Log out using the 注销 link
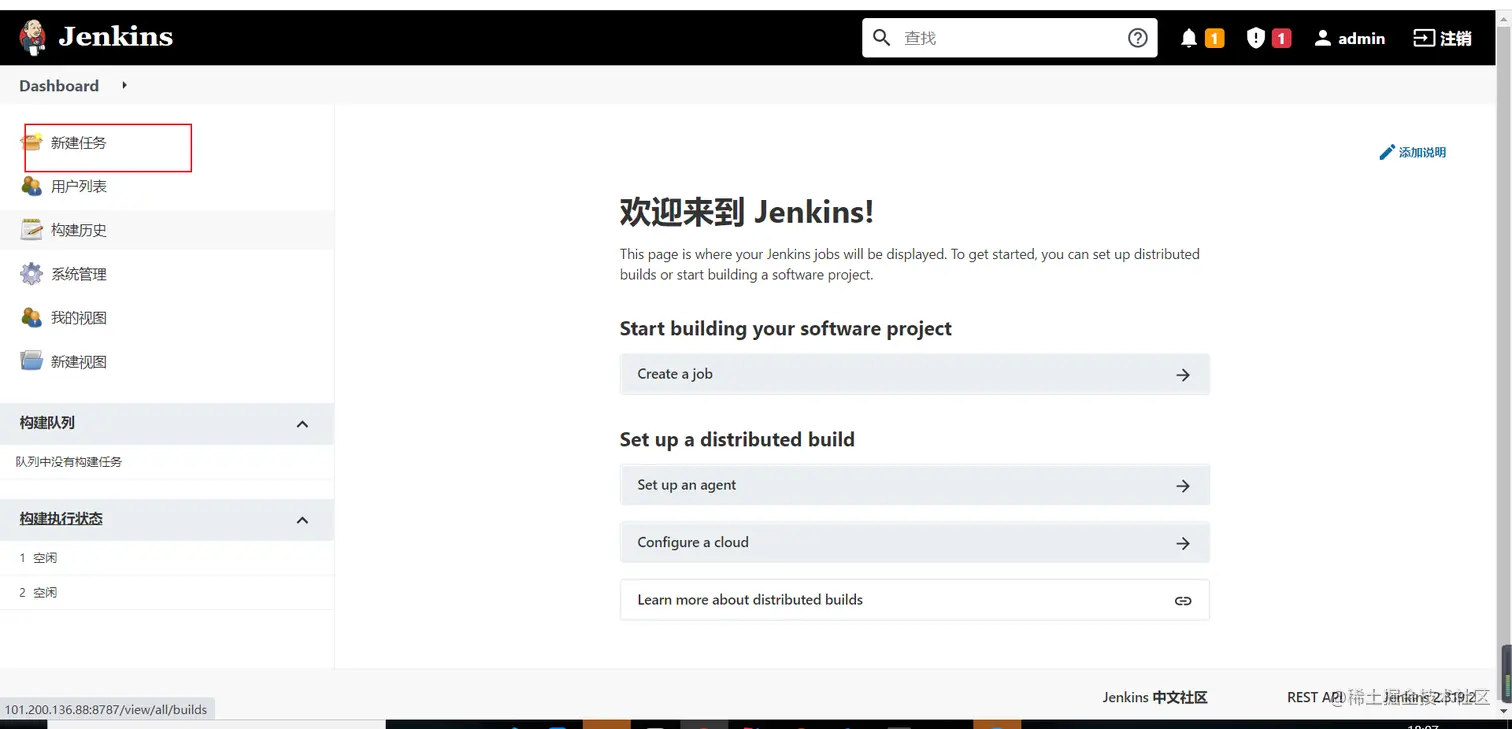 coord(1442,38)
